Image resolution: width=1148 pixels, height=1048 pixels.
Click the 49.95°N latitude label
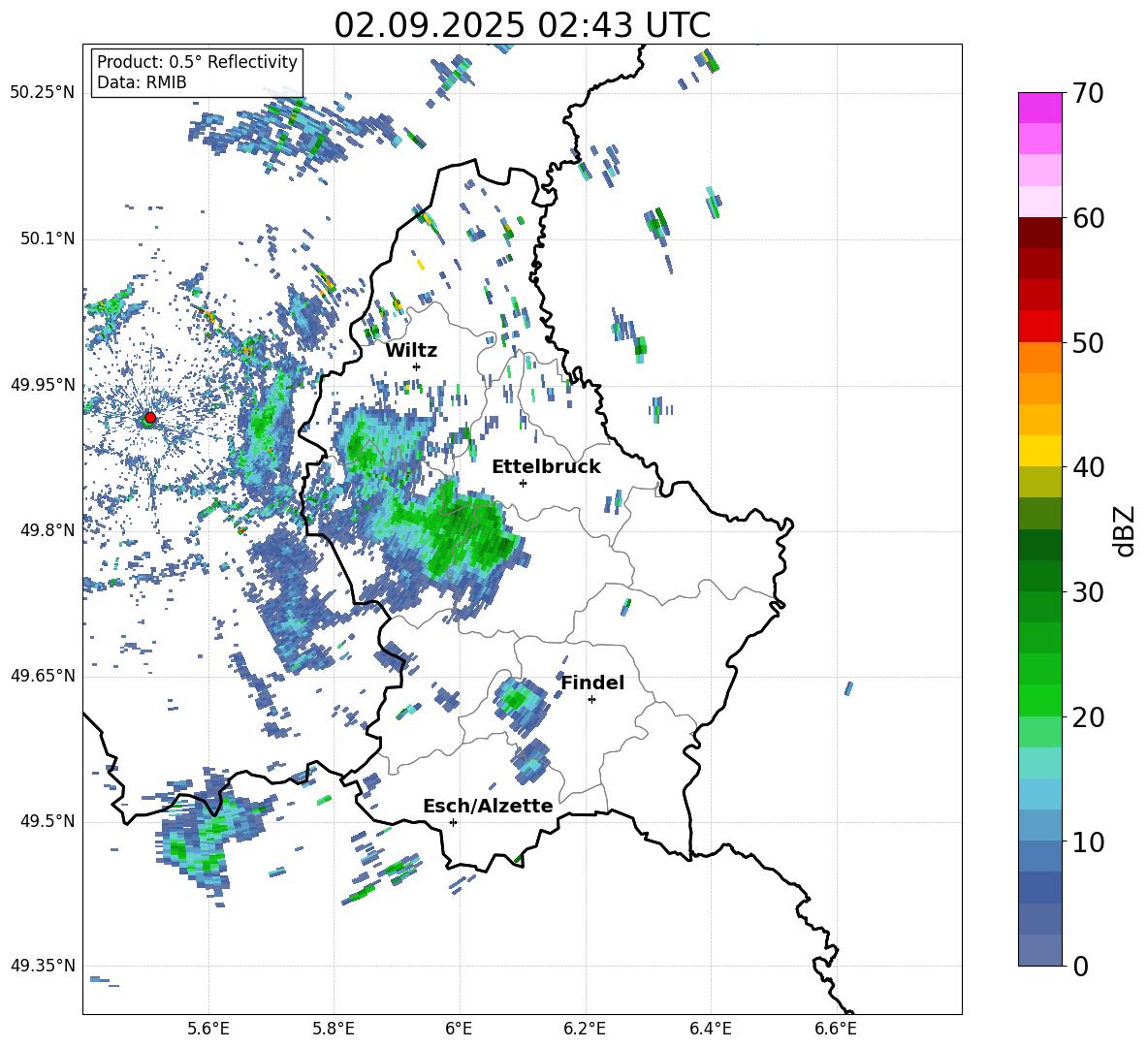(43, 385)
